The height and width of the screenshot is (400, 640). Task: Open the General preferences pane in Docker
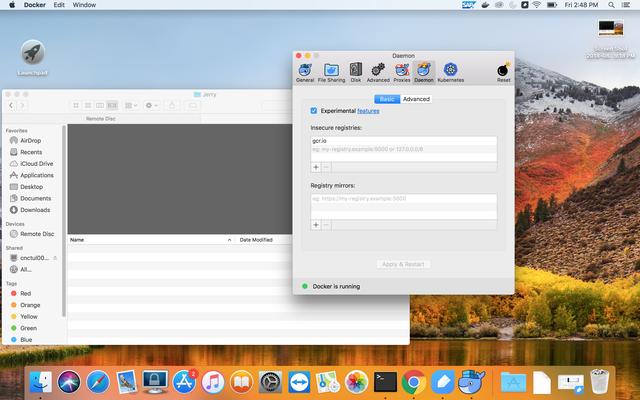[305, 73]
